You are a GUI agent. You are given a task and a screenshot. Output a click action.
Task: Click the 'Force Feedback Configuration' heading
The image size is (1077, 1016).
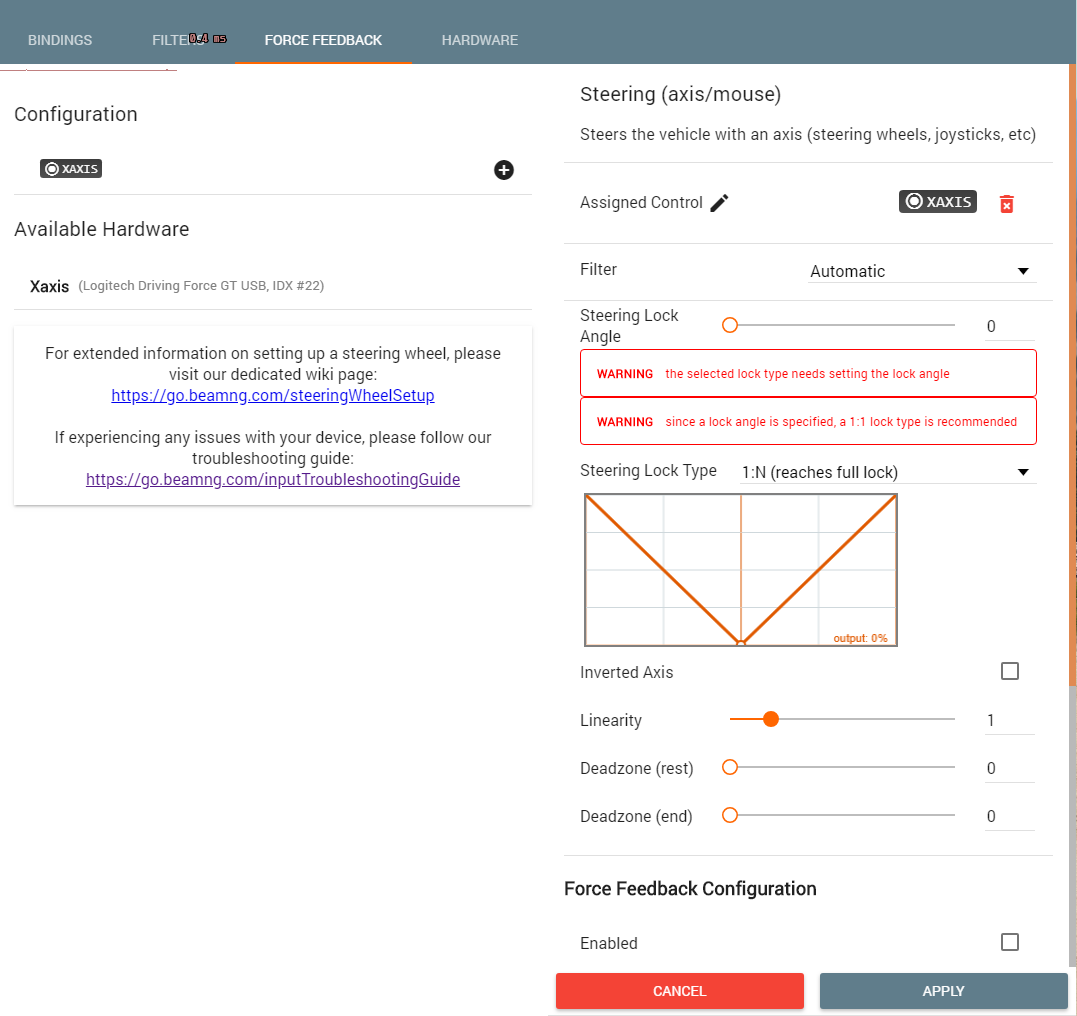(690, 889)
